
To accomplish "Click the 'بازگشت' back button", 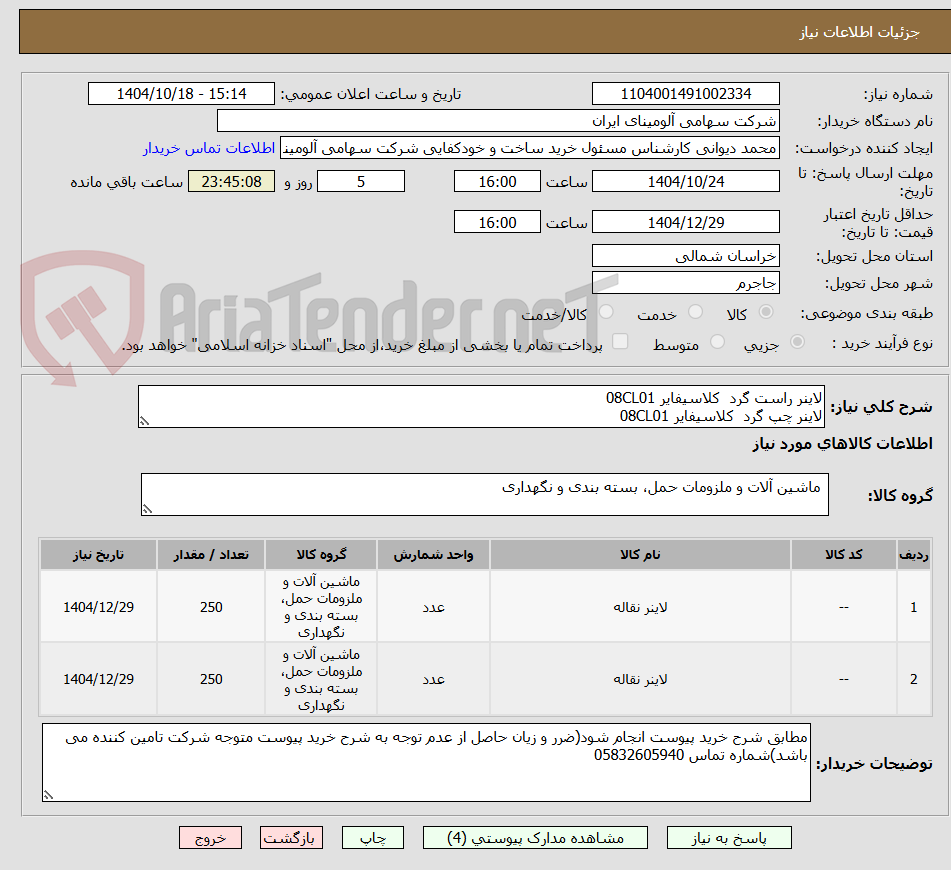I will click(291, 838).
